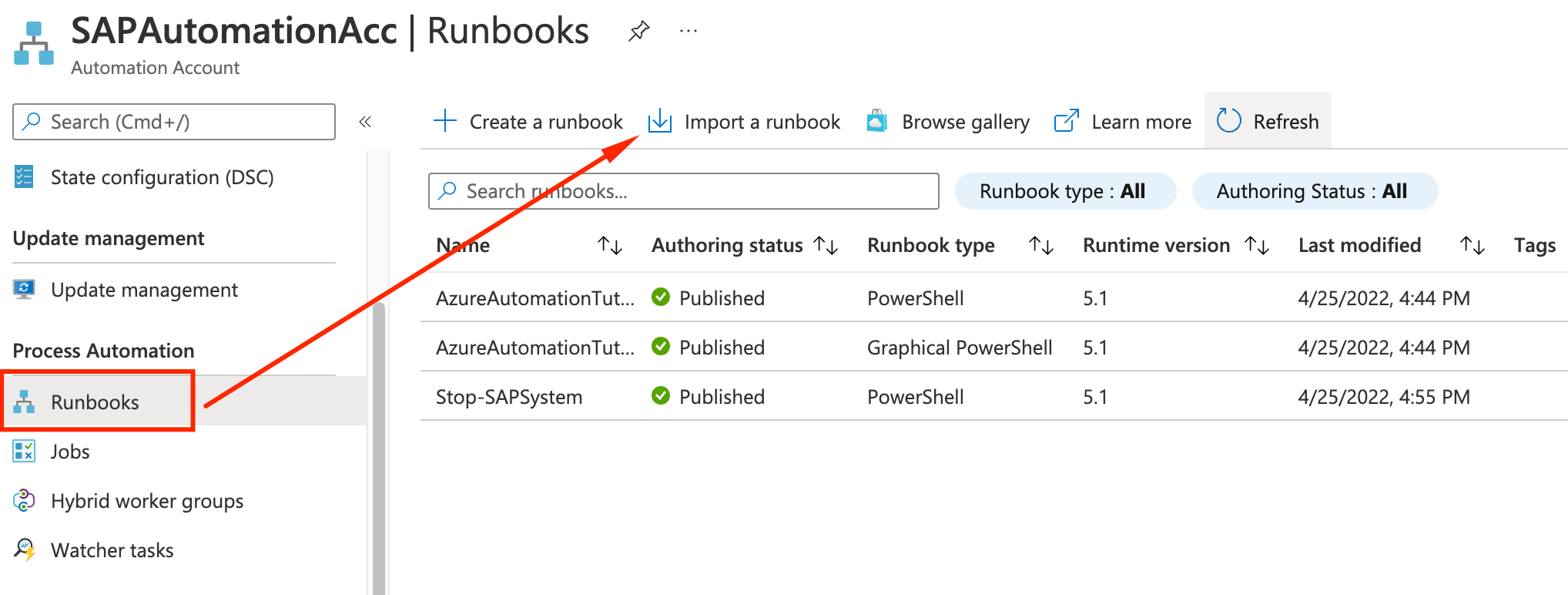Click the Update management monitor icon
The height and width of the screenshot is (595, 1568).
pos(24,290)
